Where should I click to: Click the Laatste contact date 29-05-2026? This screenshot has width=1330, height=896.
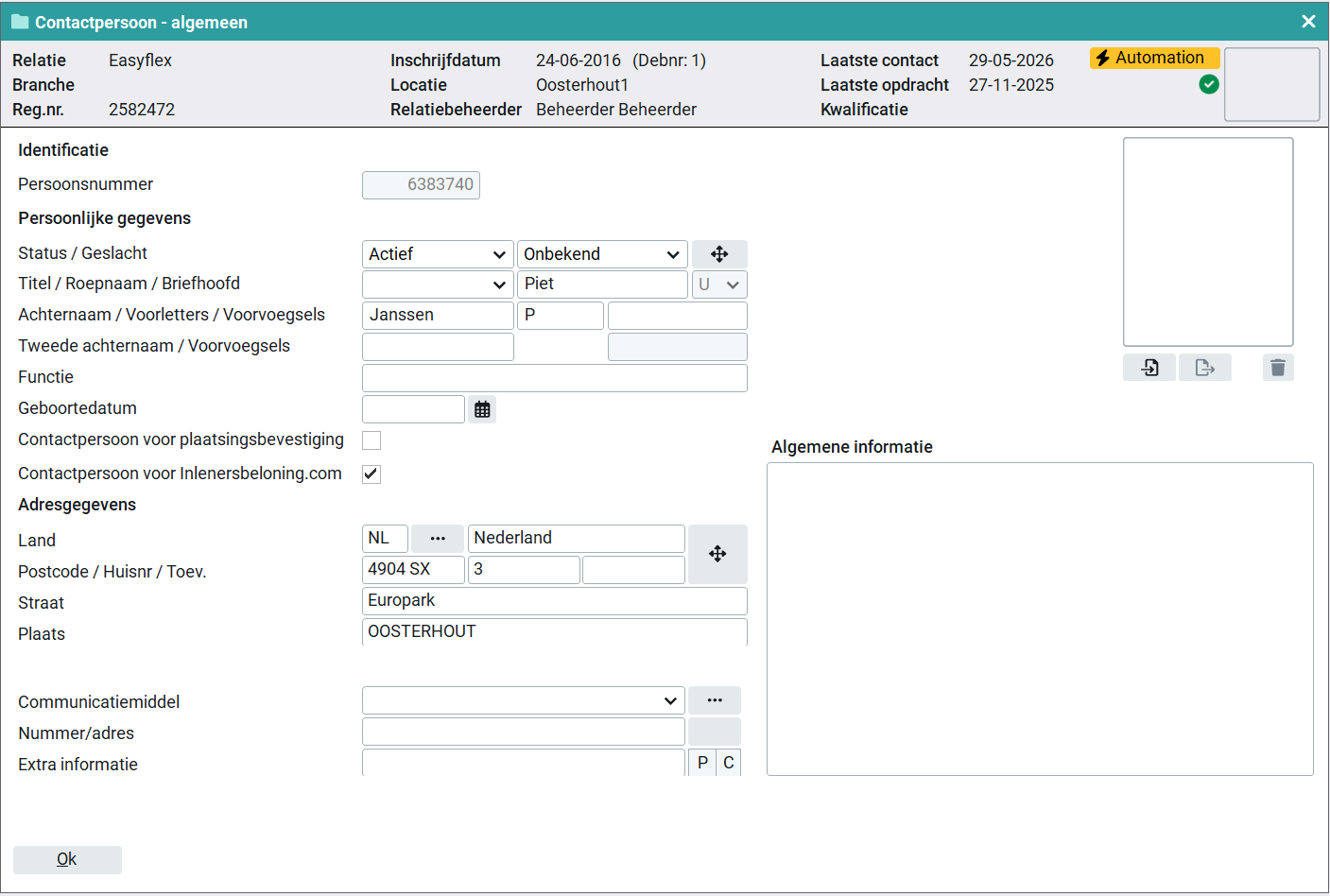[x=1011, y=60]
